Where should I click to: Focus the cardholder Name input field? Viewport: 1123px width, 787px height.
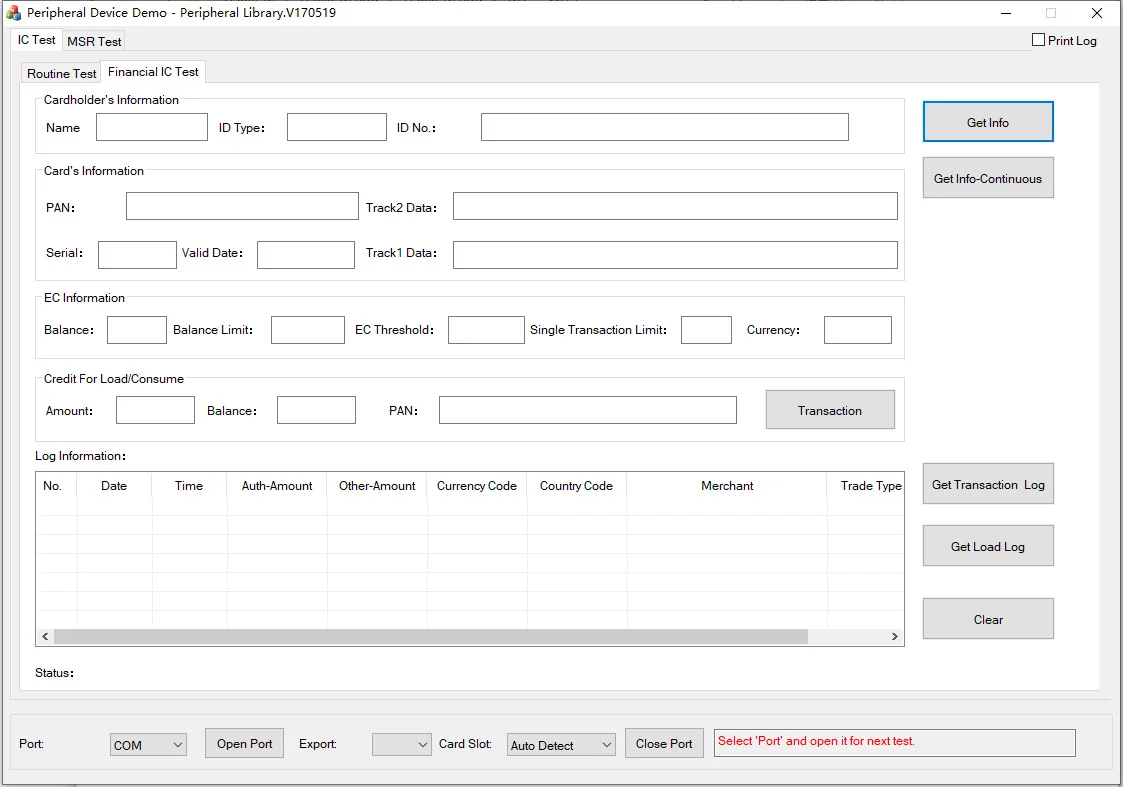click(151, 128)
